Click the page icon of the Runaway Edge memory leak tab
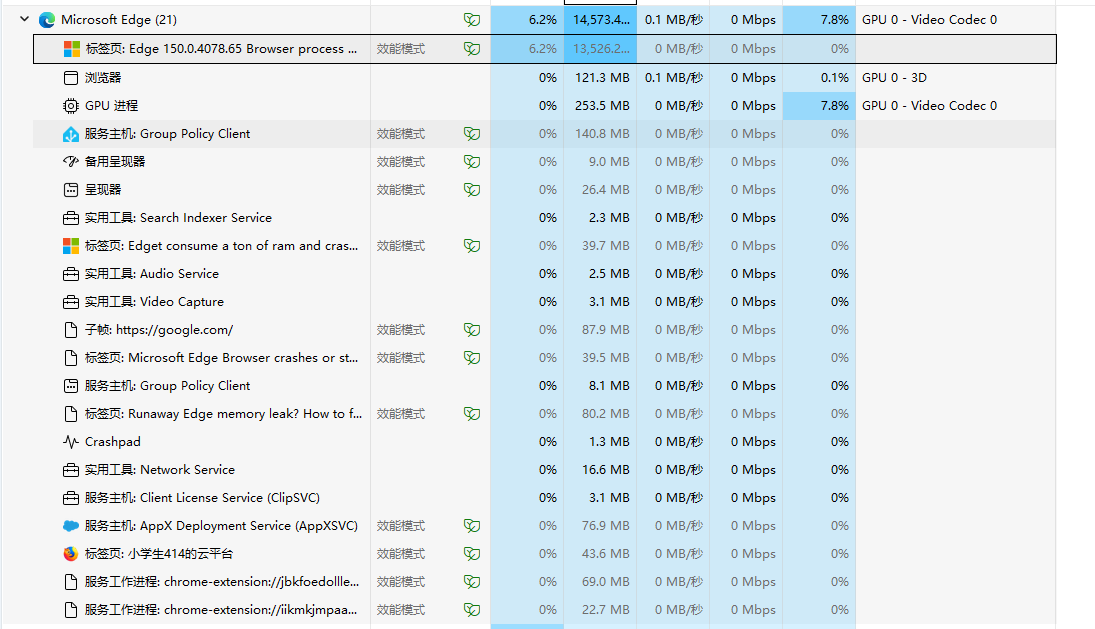This screenshot has width=1095, height=629. point(71,414)
